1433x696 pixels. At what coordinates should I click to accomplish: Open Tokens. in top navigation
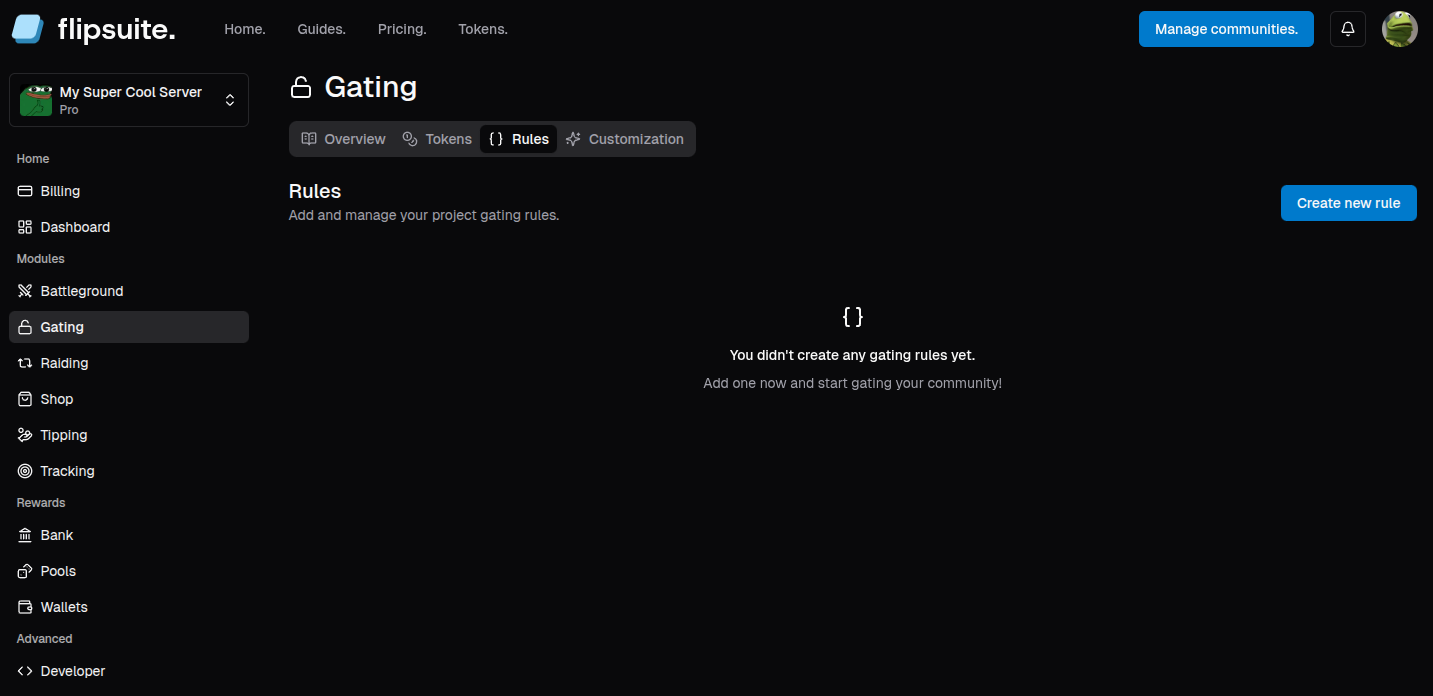coord(483,29)
